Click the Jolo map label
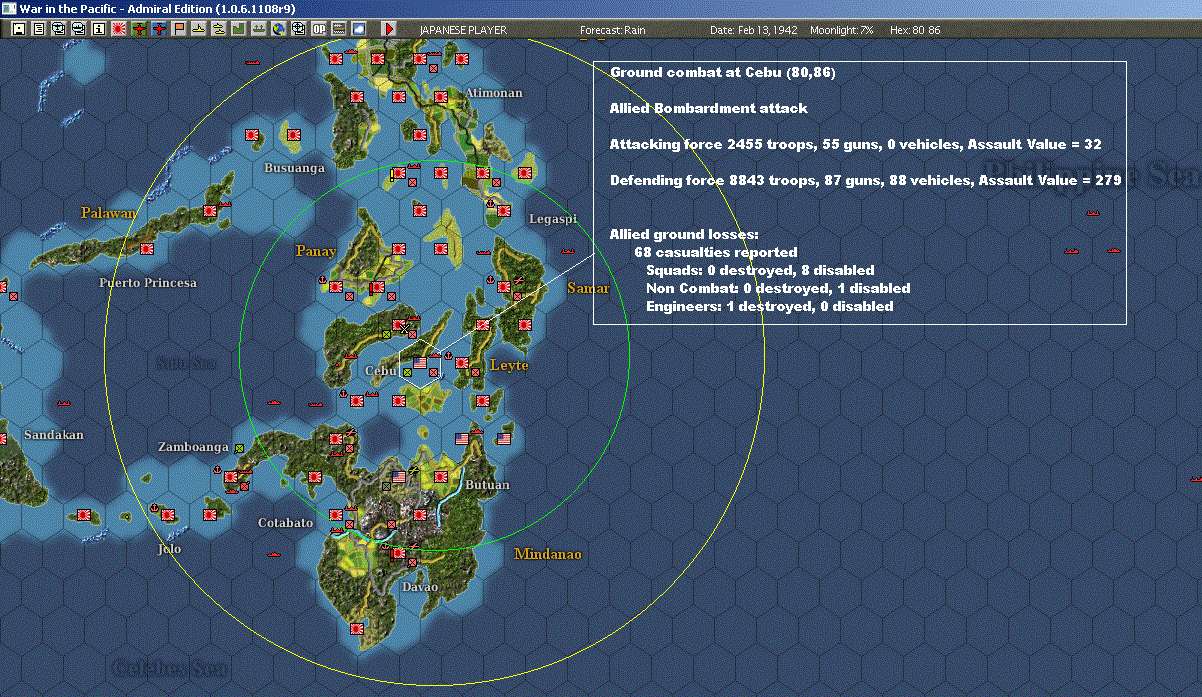The height and width of the screenshot is (697, 1202). coord(170,549)
